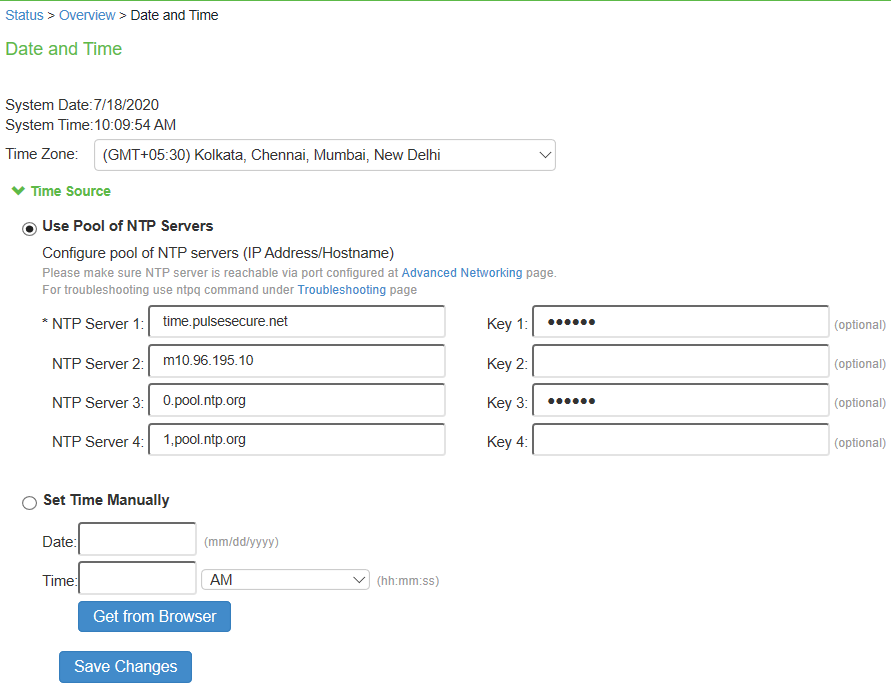Click the Key 1 password field

click(680, 322)
